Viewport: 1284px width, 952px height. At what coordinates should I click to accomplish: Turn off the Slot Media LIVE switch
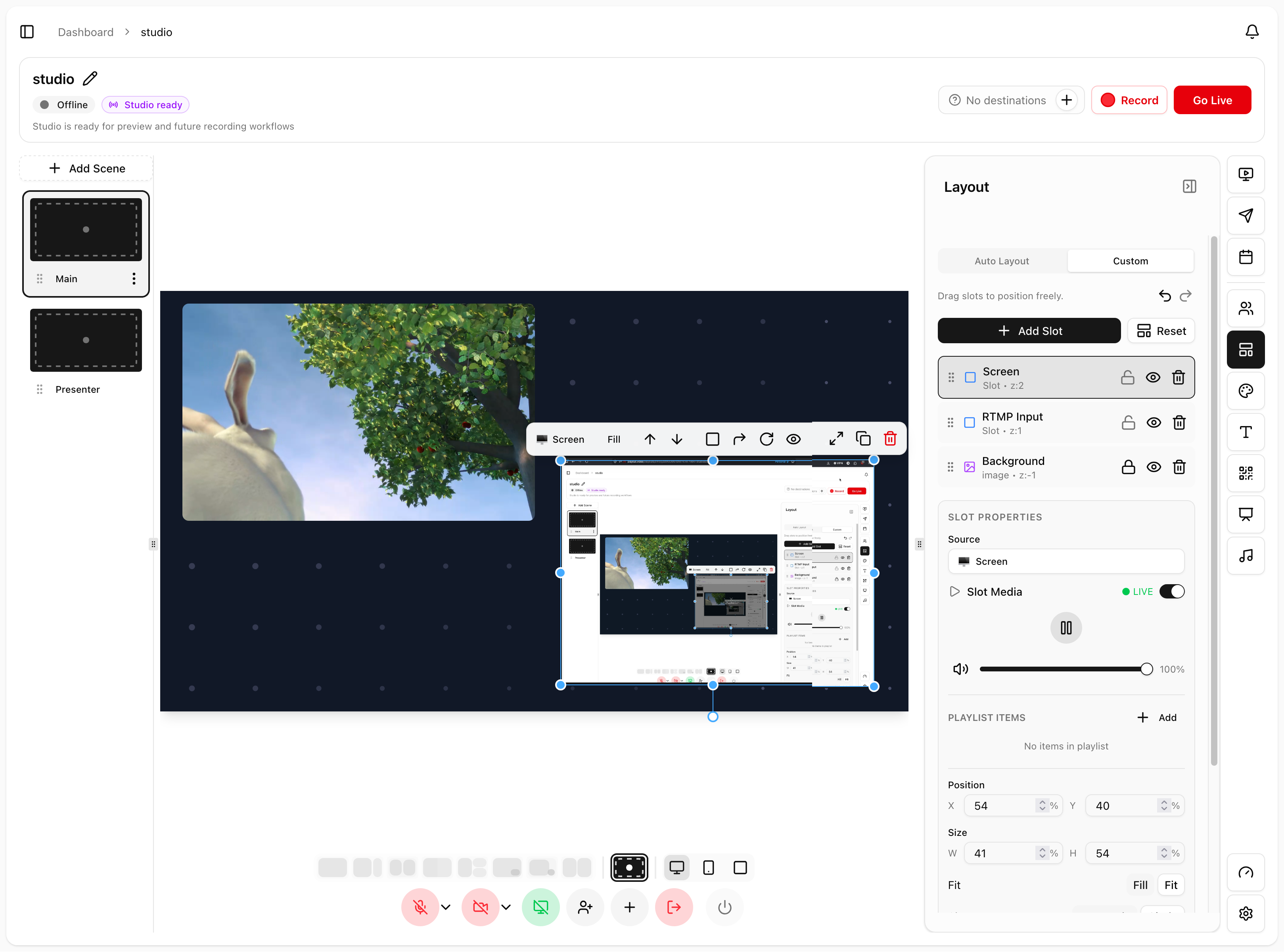click(x=1171, y=591)
